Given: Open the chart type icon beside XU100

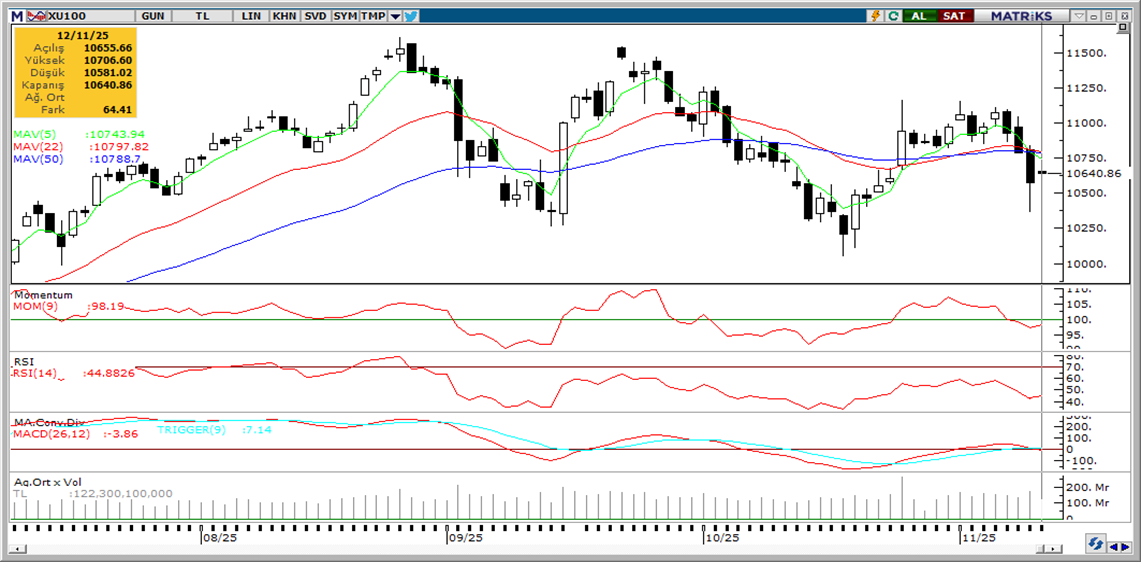Looking at the screenshot, I should [36, 16].
